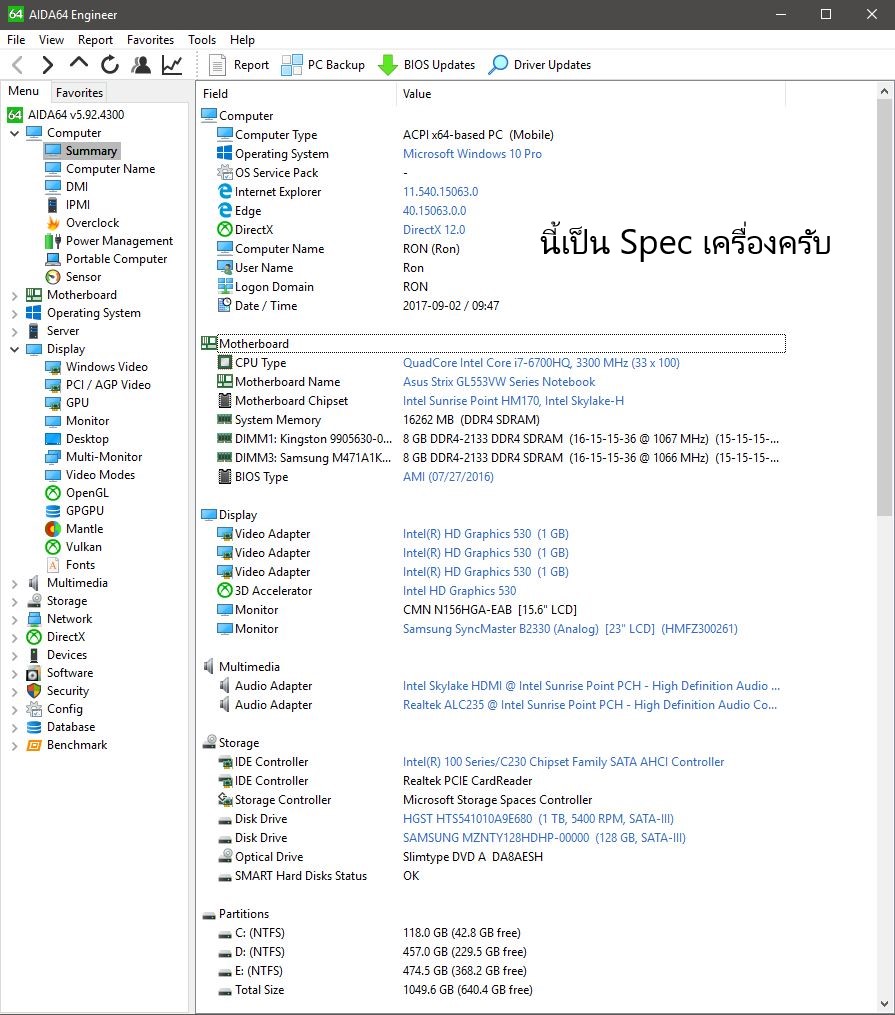This screenshot has height=1015, width=895.
Task: Click the Power Management battery icon
Action: pos(53,241)
